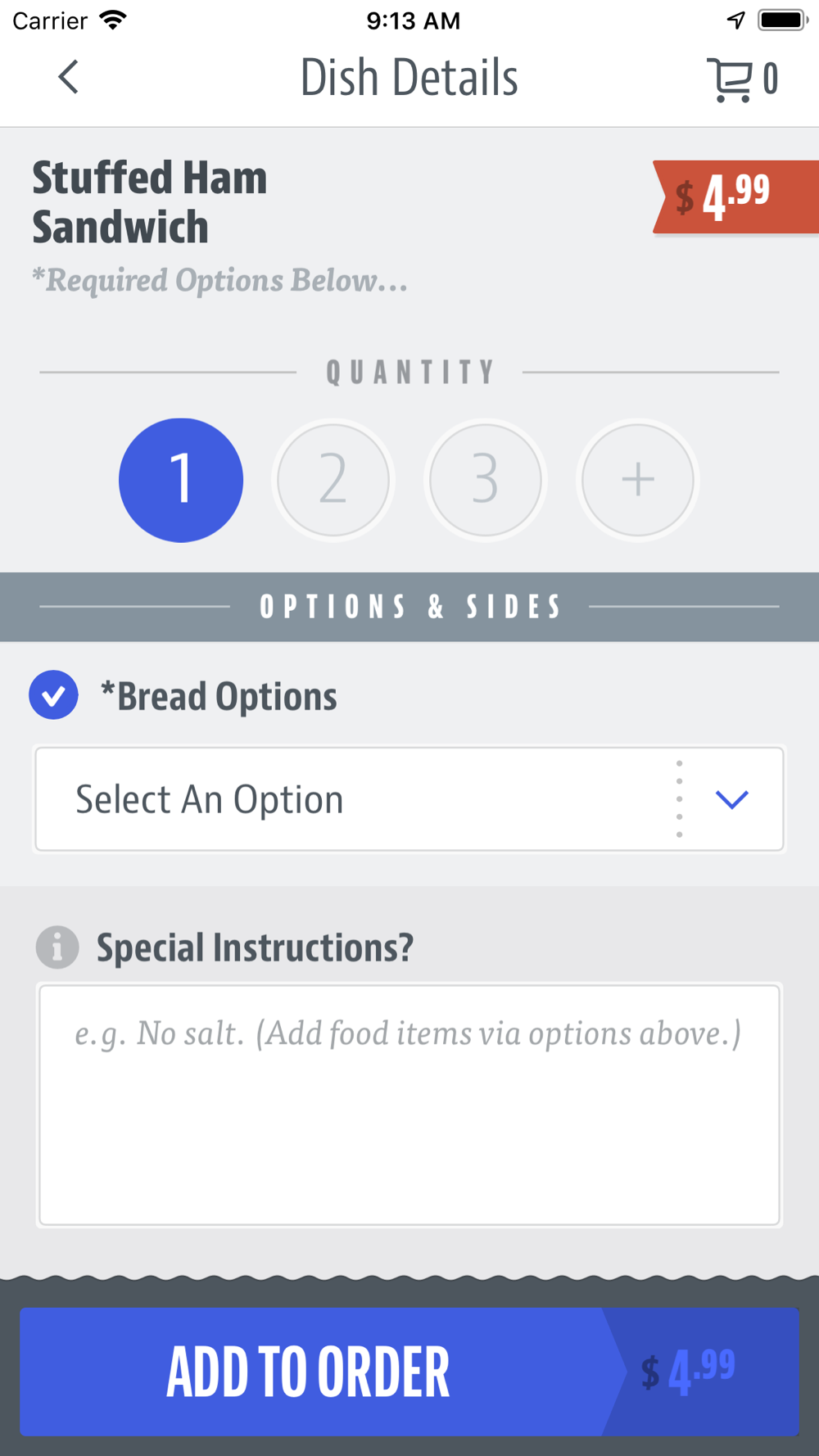This screenshot has width=819, height=1456.
Task: Expand the Bread Options section label
Action: point(219,697)
